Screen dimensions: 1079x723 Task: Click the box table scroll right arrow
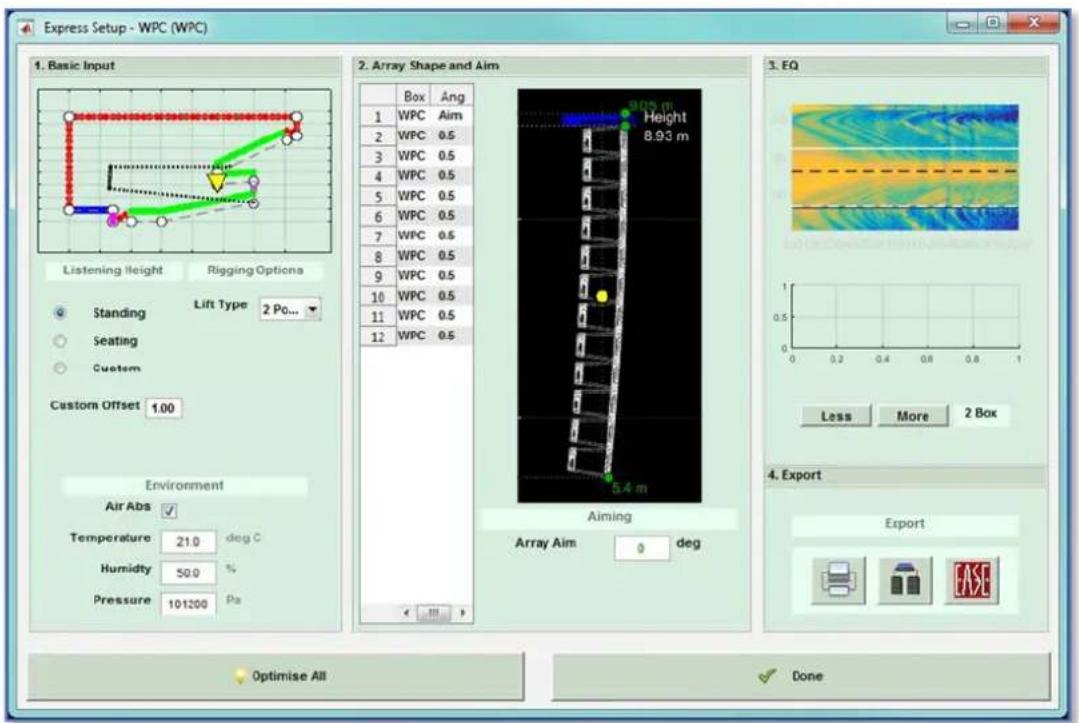click(x=462, y=612)
